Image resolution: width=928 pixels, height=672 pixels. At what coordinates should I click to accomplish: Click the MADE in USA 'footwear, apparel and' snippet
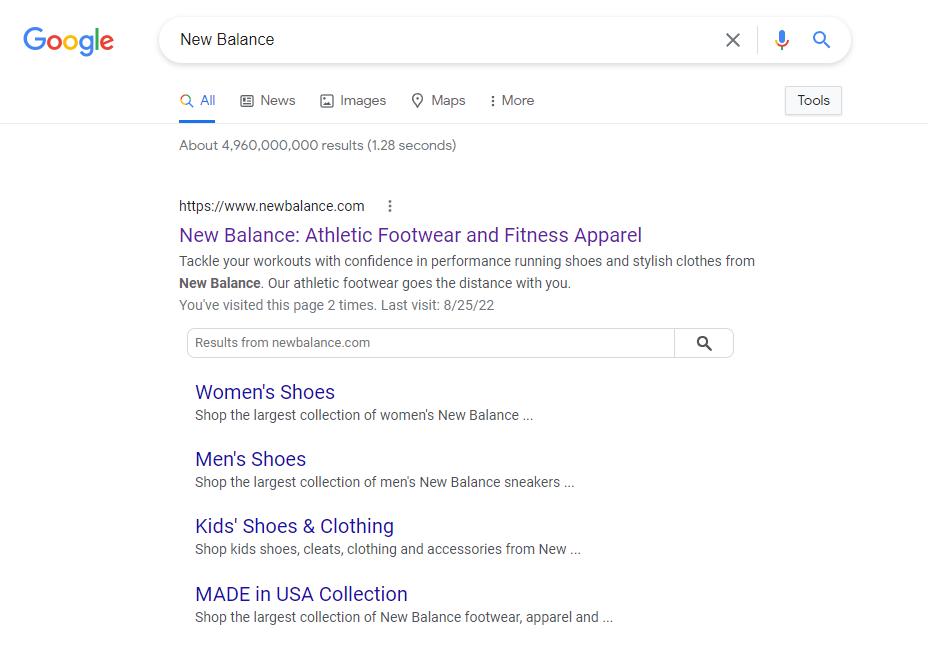pyautogui.click(x=404, y=617)
